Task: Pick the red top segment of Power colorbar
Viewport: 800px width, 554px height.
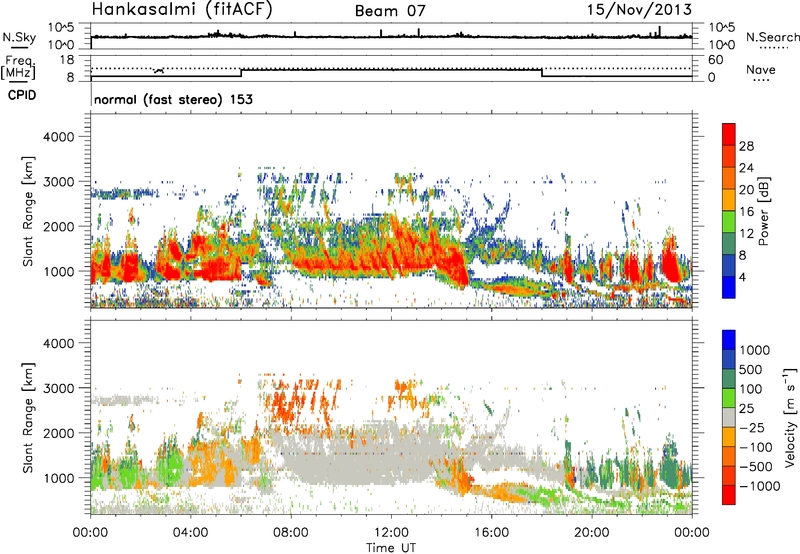Action: (x=729, y=134)
